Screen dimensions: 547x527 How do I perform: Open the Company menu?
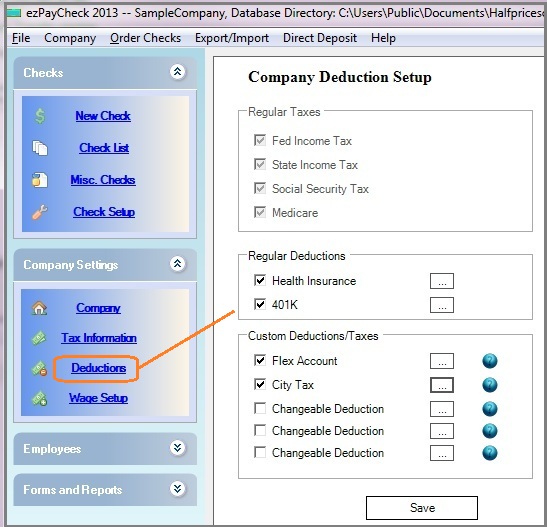[70, 38]
